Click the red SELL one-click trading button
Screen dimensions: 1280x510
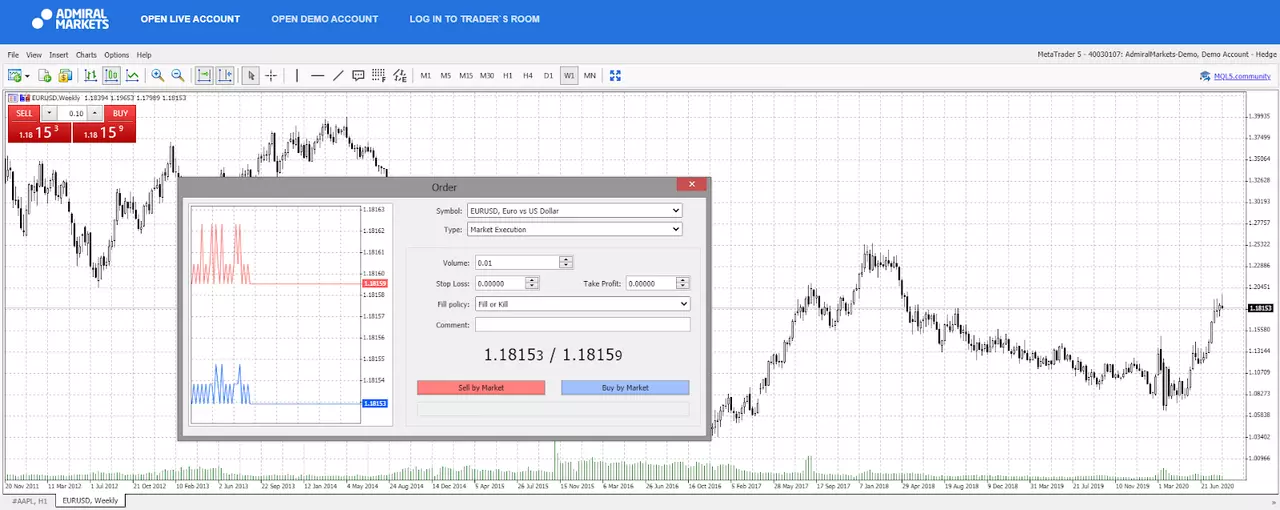pyautogui.click(x=24, y=113)
